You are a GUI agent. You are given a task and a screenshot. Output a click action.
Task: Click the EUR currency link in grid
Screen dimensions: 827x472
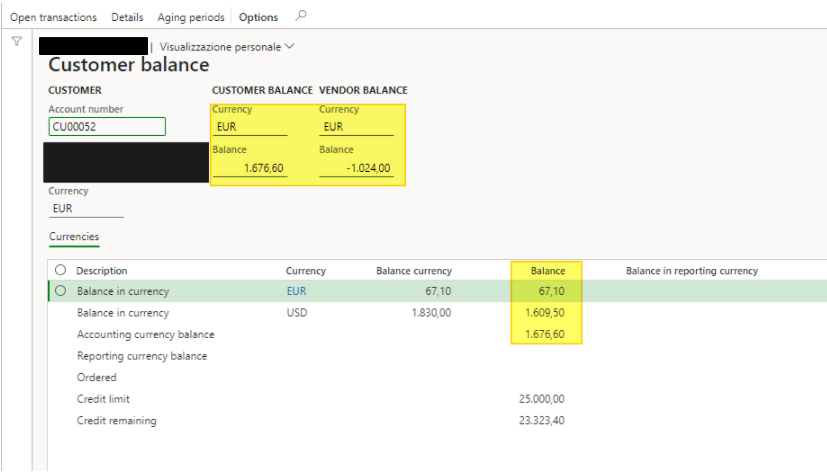[295, 291]
